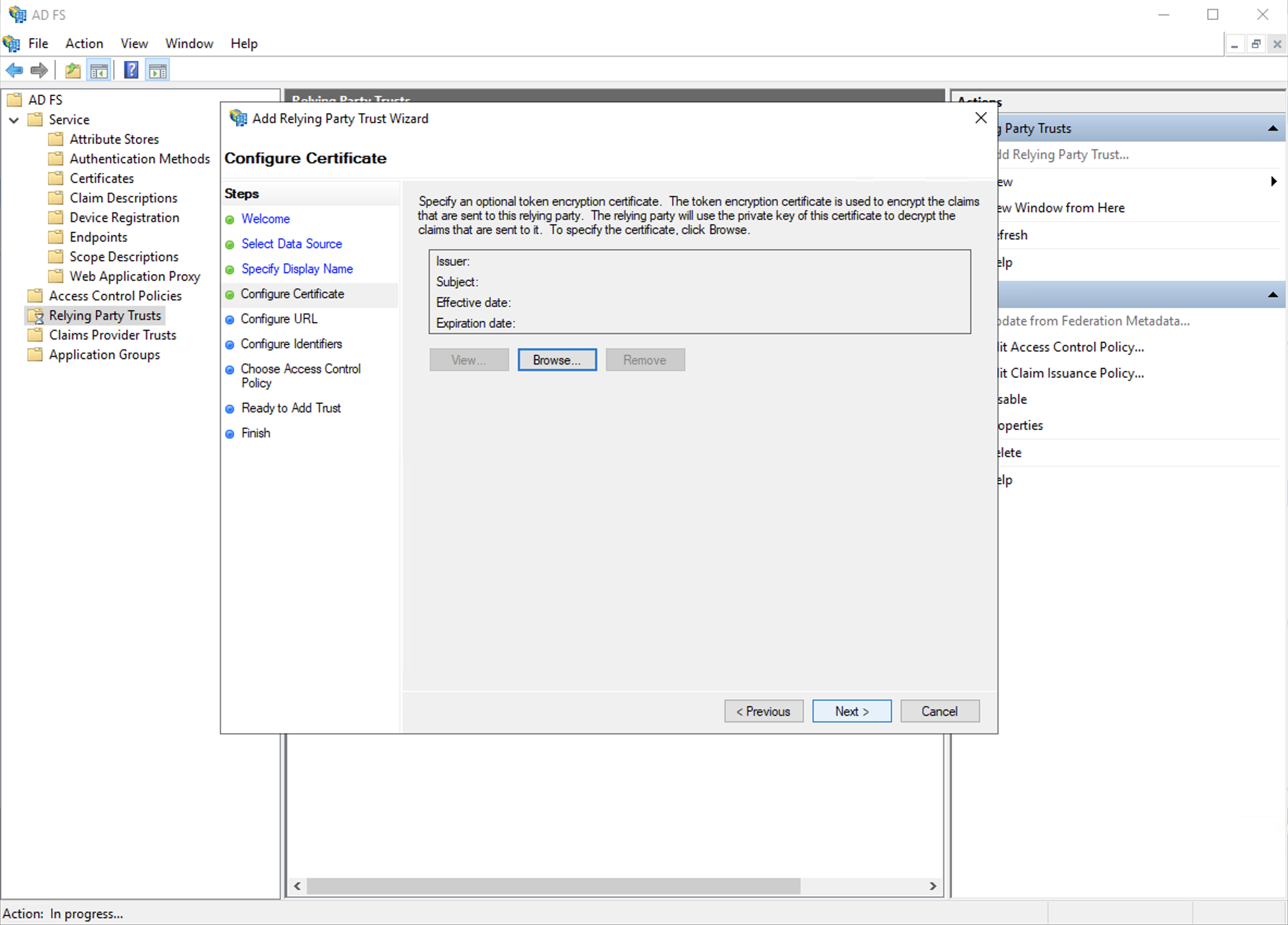1288x925 pixels.
Task: Open the Help question mark toolbar icon
Action: point(131,70)
